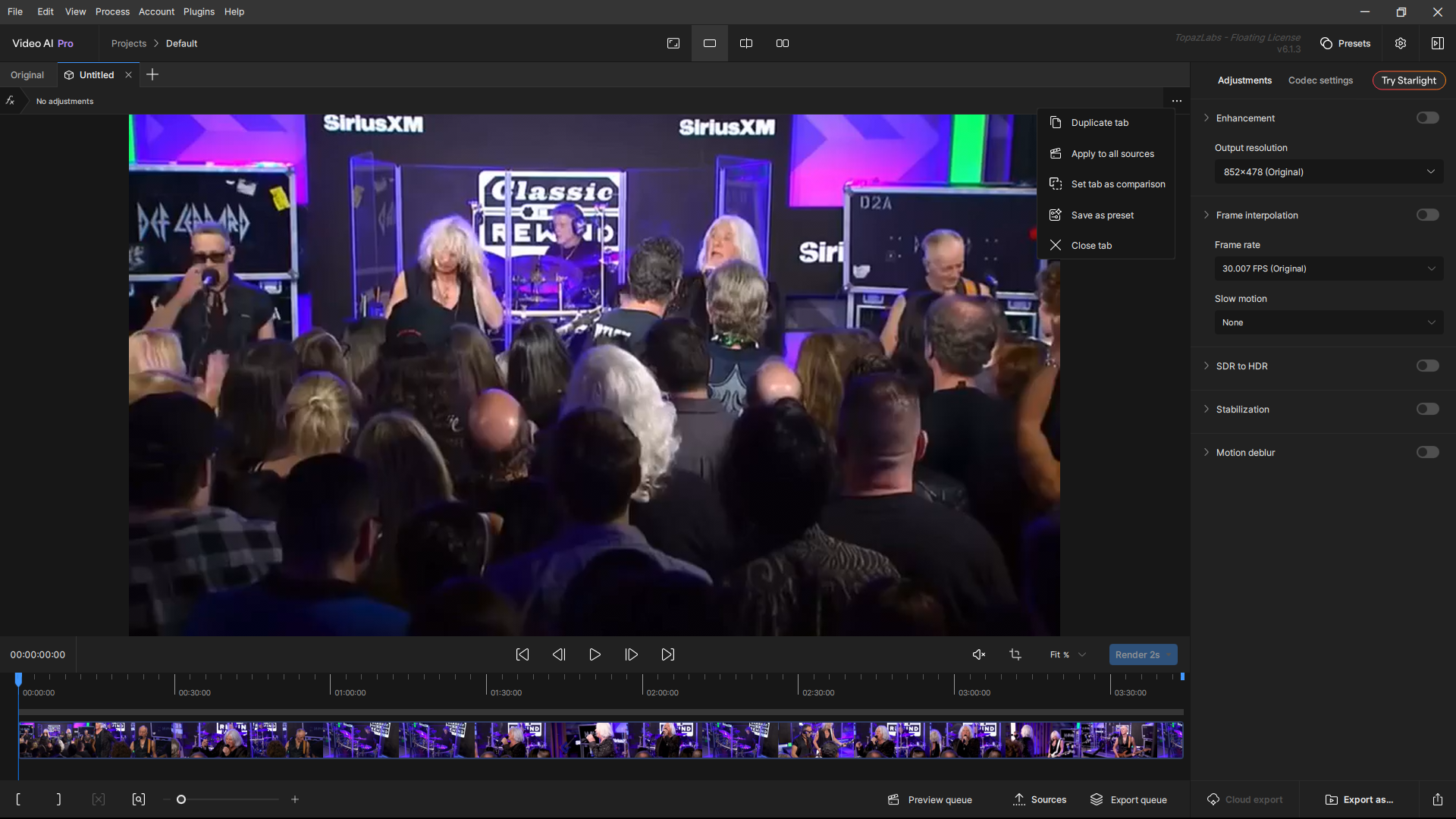Switch to full-screen view layout
Viewport: 1456px width, 819px height.
673,43
